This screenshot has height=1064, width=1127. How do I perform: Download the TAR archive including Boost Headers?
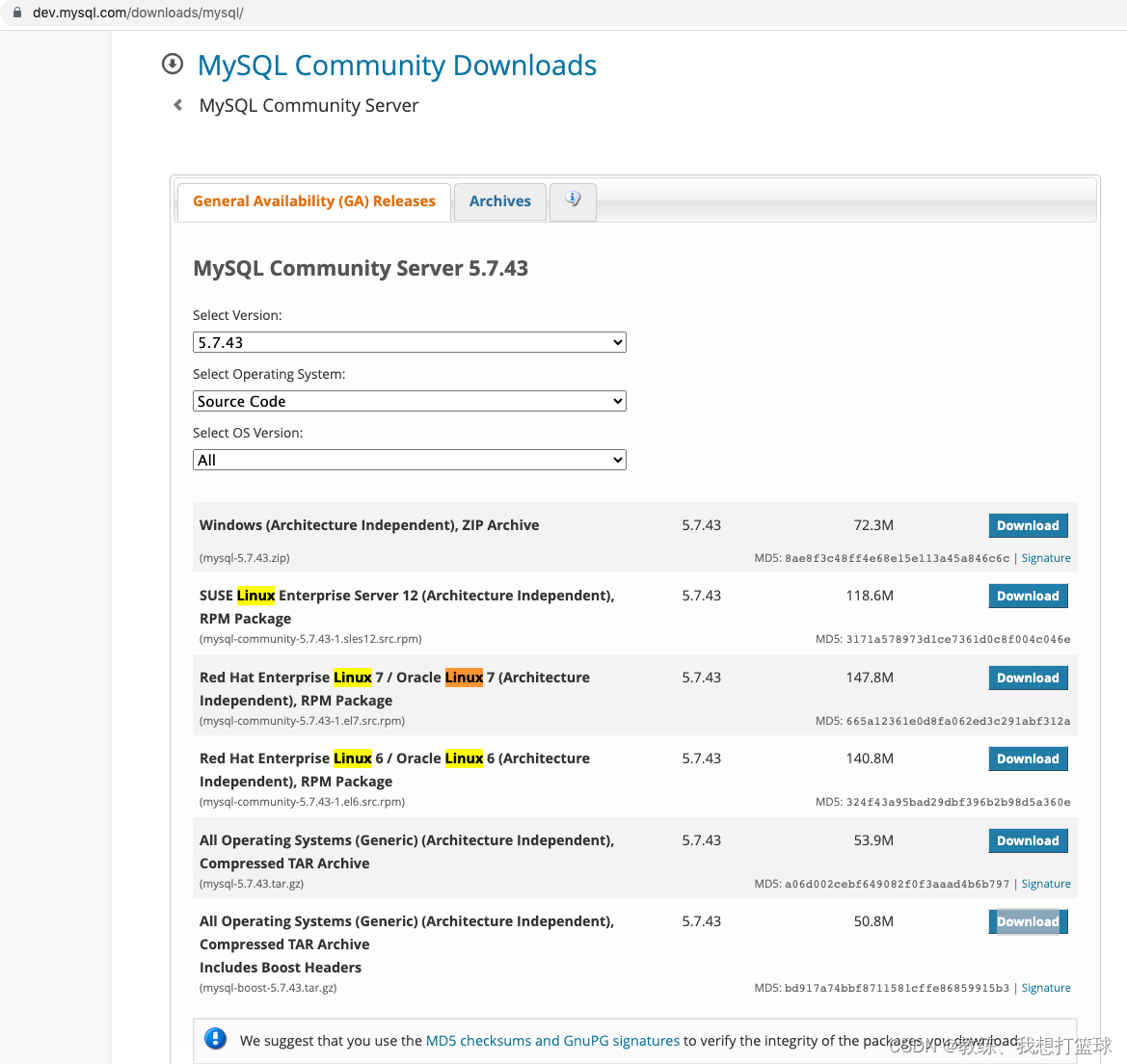pos(1028,921)
